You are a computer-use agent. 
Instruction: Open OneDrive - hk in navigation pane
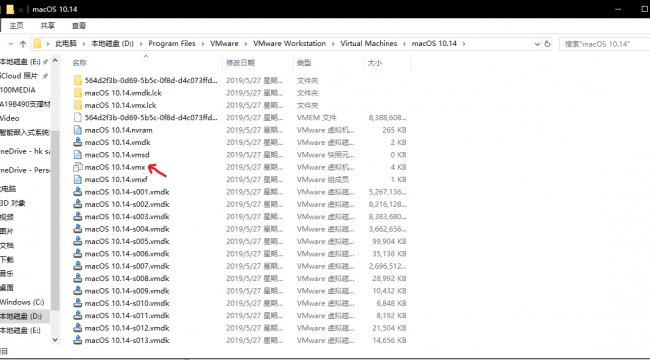(25, 151)
